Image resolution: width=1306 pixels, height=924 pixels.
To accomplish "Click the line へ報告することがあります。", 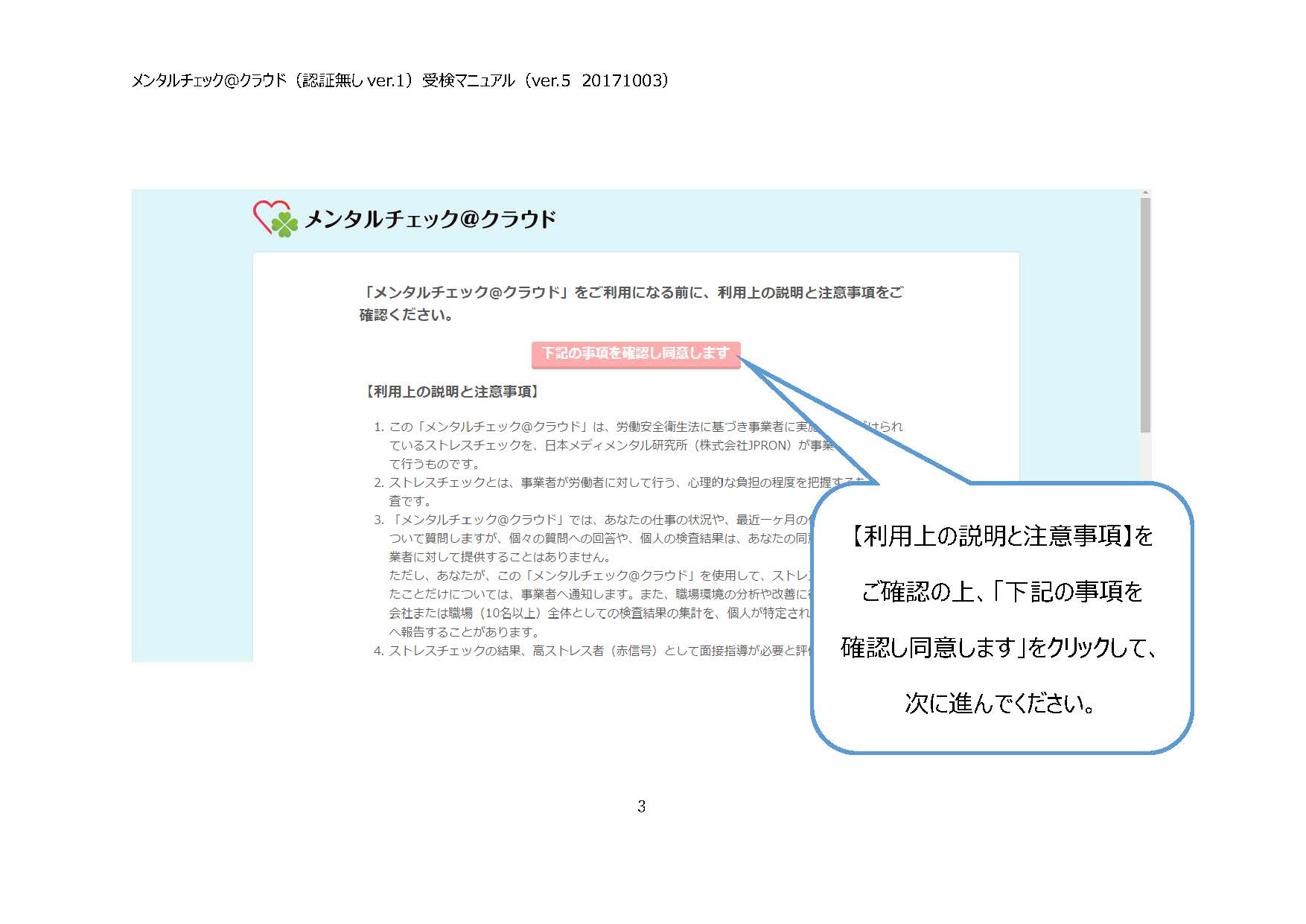I will coord(465,632).
